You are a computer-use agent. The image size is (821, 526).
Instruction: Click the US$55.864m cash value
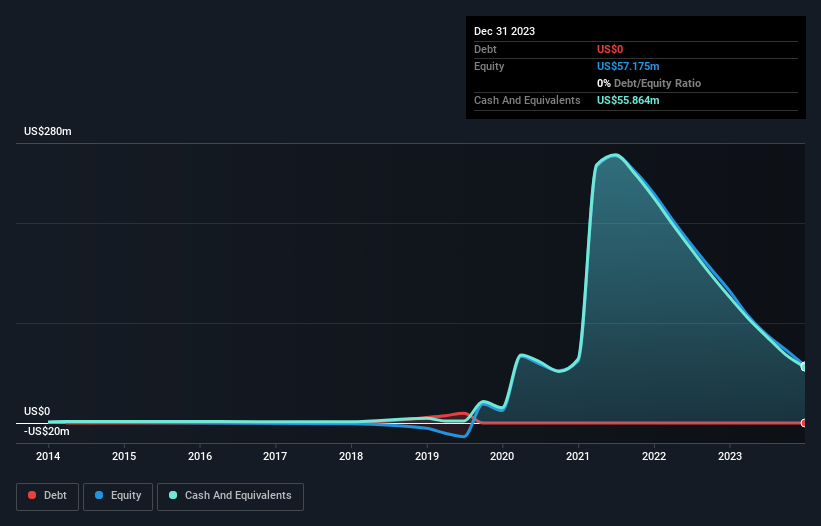(x=628, y=100)
